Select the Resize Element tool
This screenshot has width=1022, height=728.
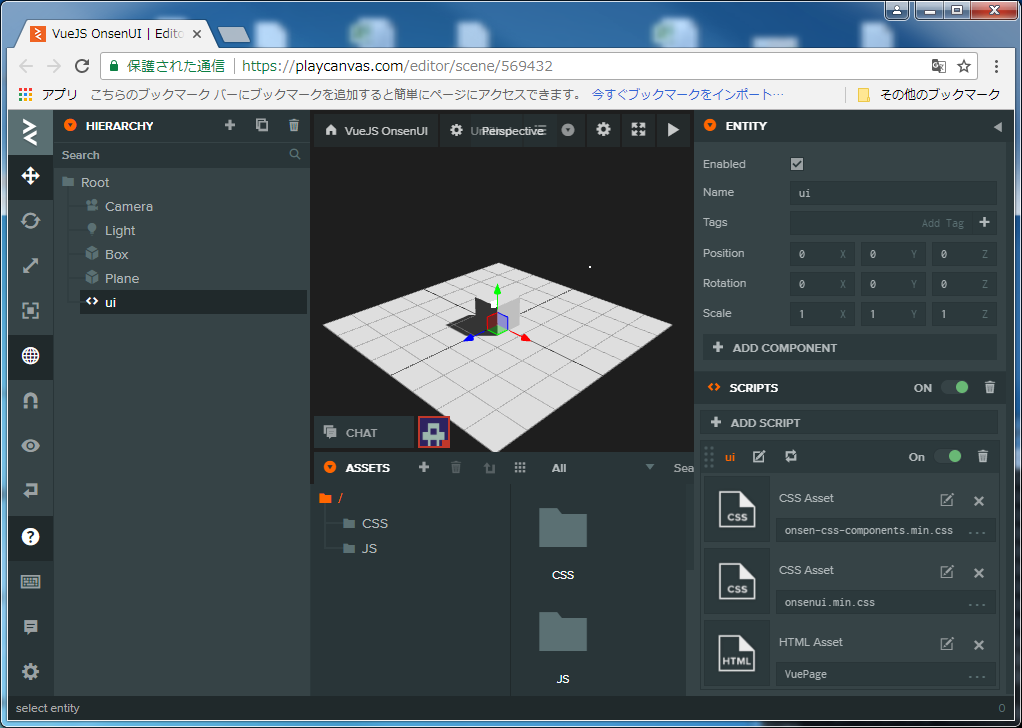(31, 311)
